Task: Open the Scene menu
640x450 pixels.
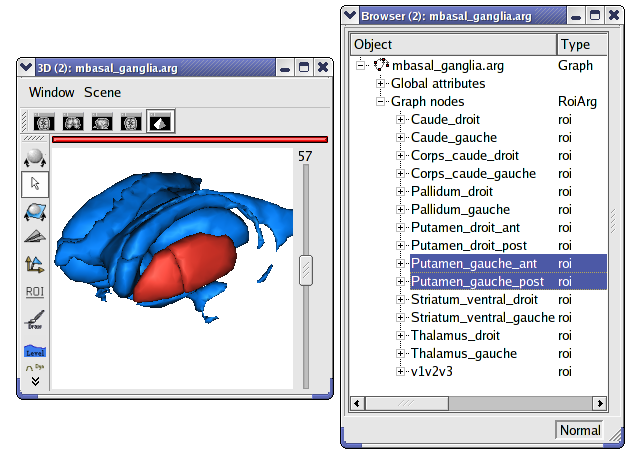Action: click(x=102, y=92)
